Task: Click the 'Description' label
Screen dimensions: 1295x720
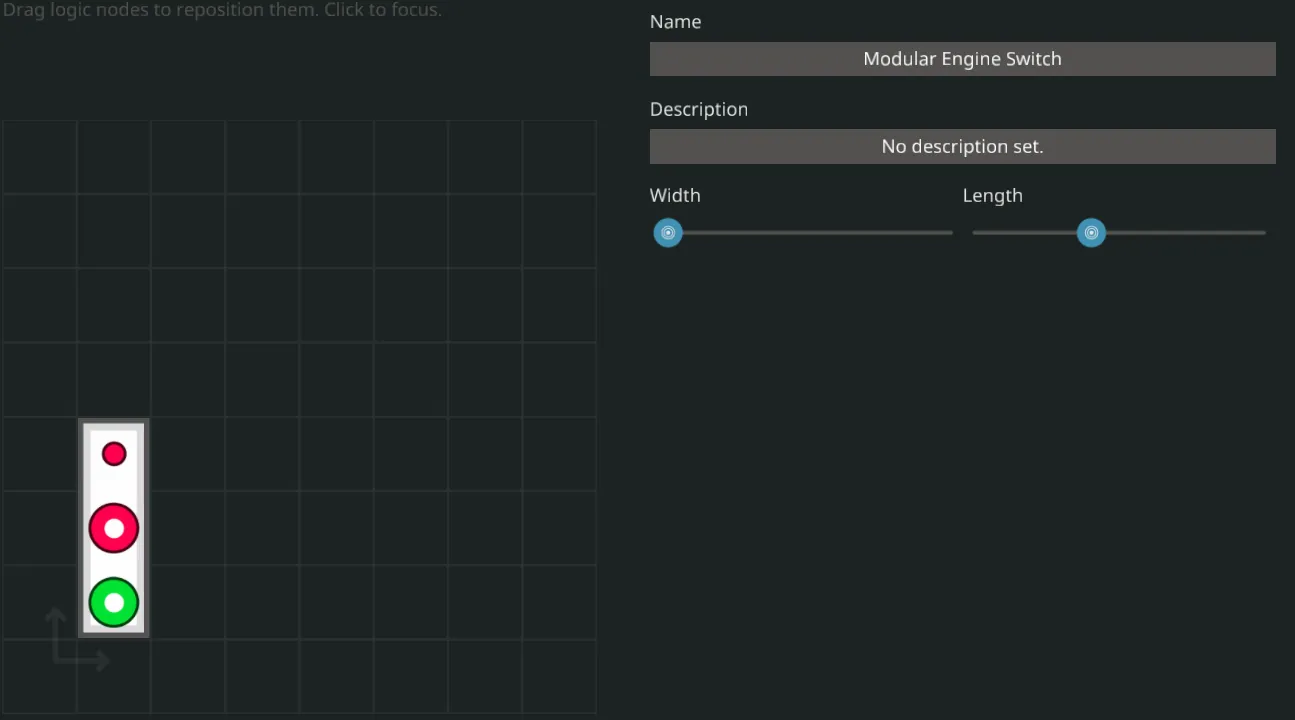Action: [698, 109]
